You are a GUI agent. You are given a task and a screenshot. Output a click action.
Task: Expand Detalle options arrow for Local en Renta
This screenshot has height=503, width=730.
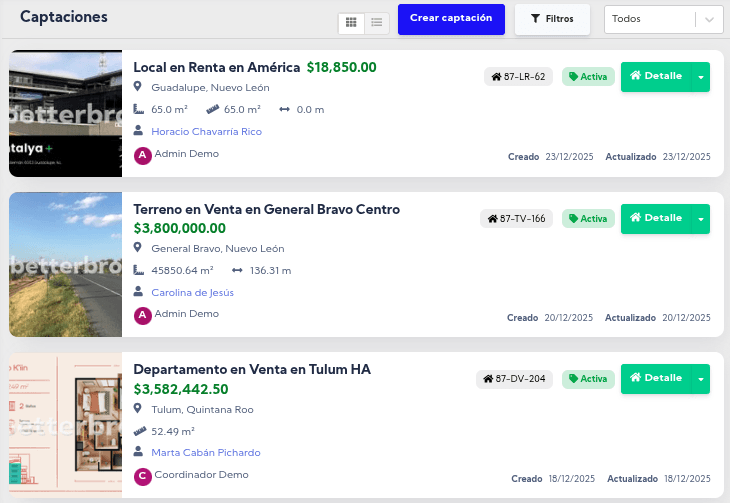(701, 77)
